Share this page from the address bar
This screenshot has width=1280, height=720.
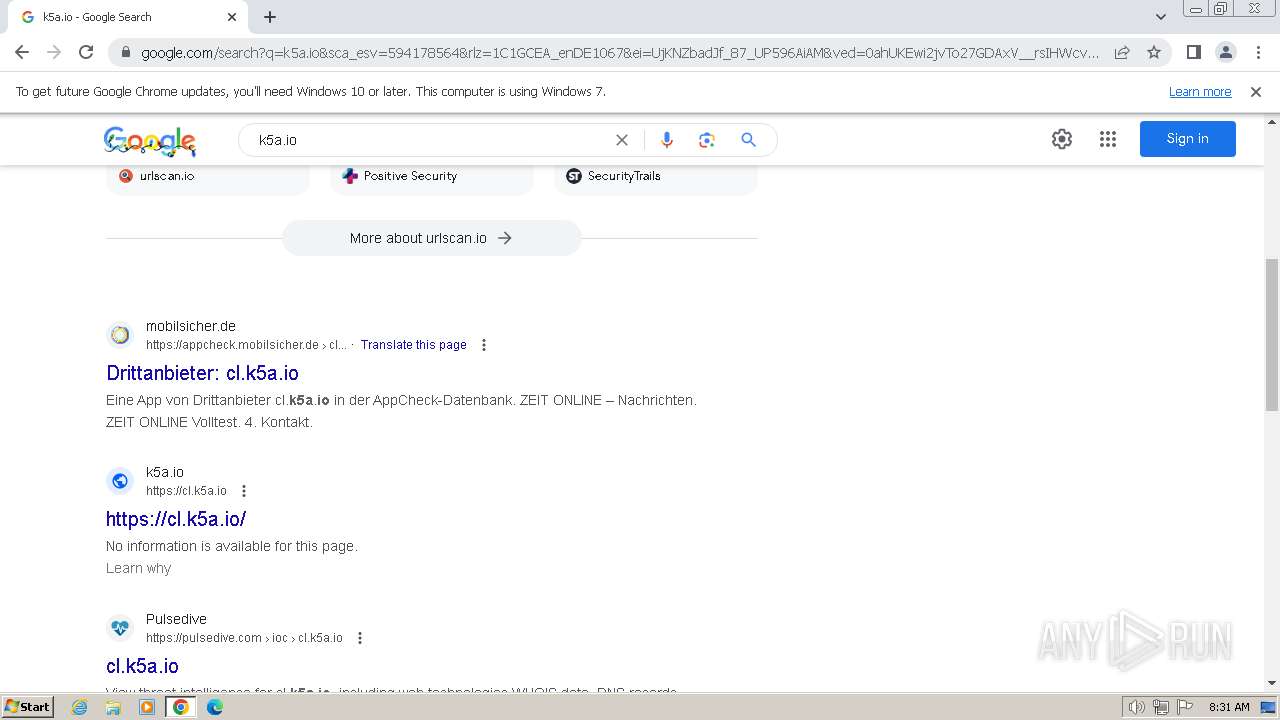1122,52
